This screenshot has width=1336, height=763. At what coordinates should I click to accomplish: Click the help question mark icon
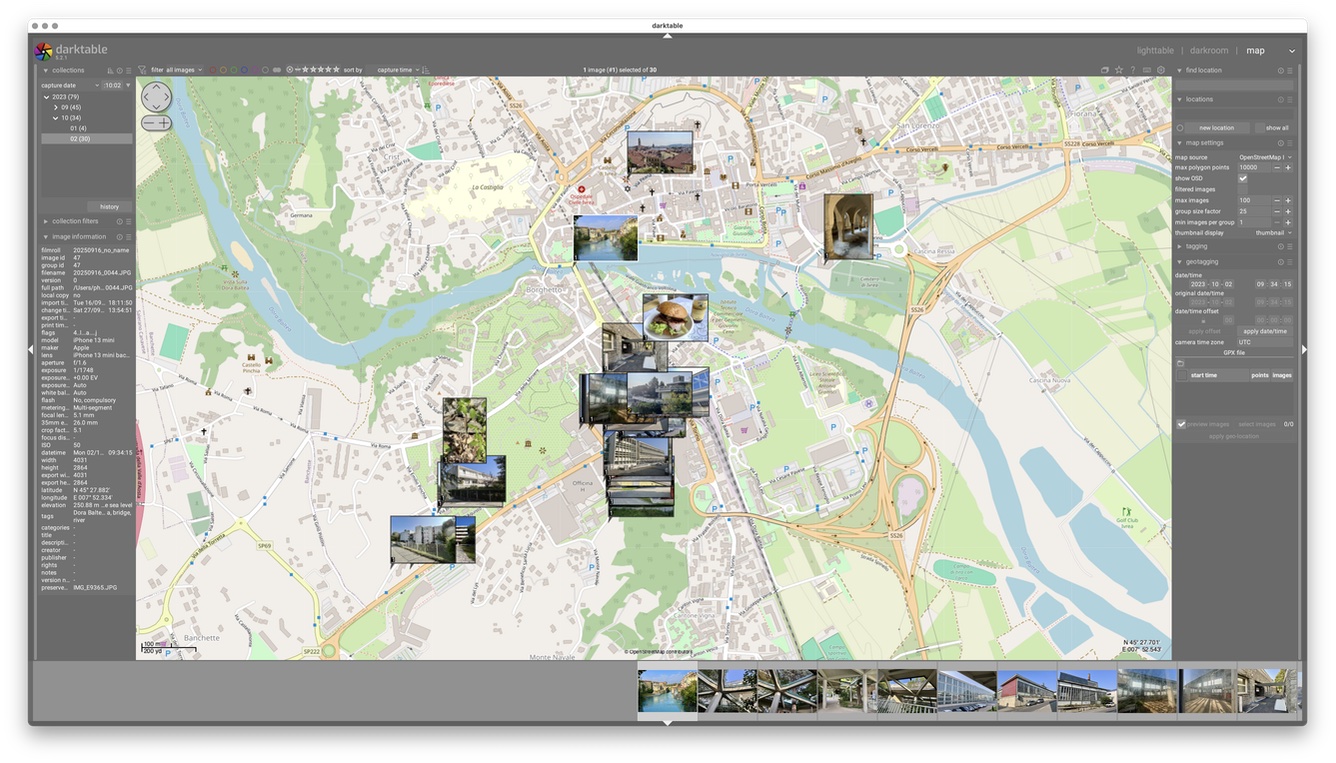[1133, 70]
